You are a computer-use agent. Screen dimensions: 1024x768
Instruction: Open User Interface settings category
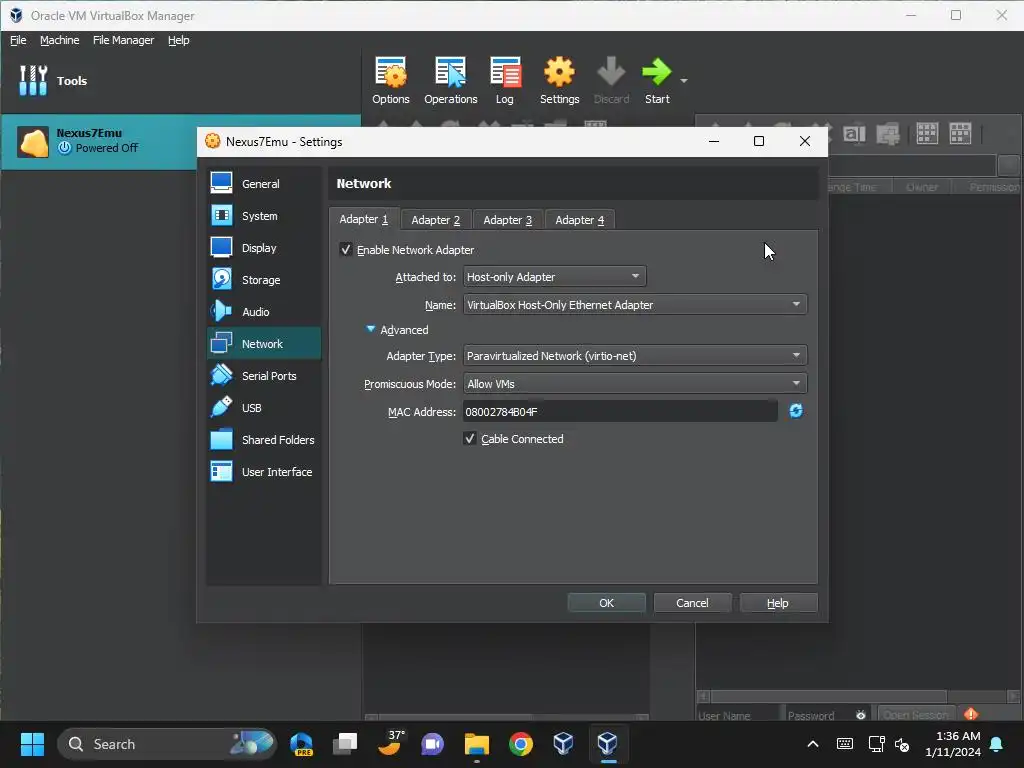pyautogui.click(x=264, y=472)
